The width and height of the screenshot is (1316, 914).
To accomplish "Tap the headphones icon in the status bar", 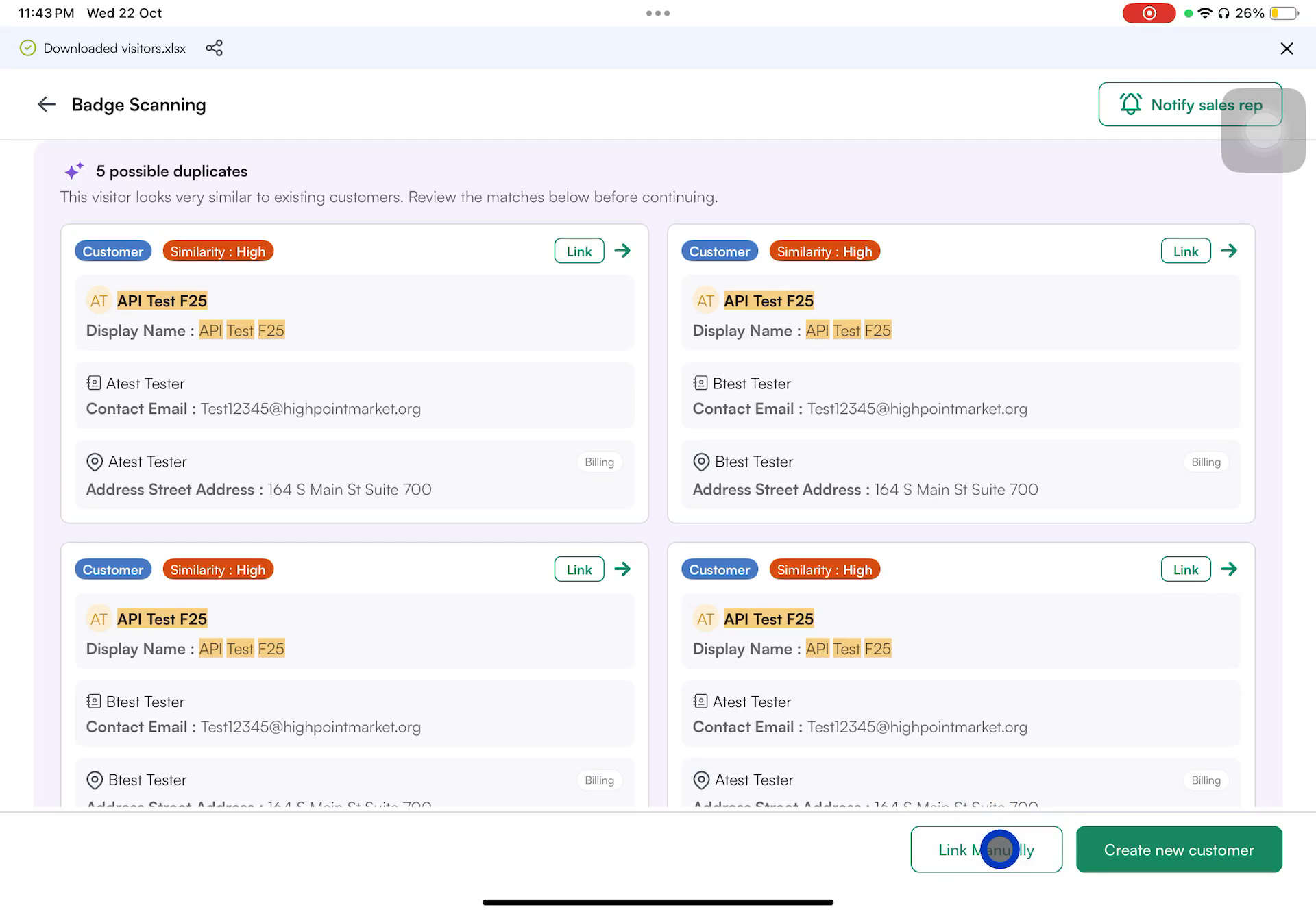I will 1223,13.
